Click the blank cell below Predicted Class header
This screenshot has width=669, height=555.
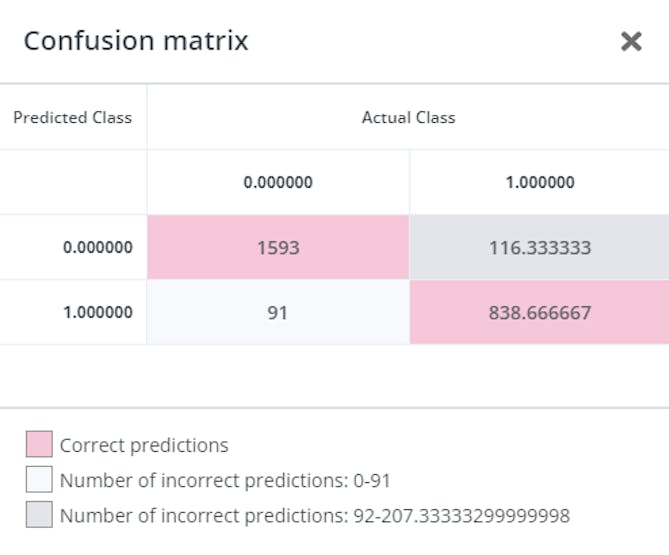[73, 182]
